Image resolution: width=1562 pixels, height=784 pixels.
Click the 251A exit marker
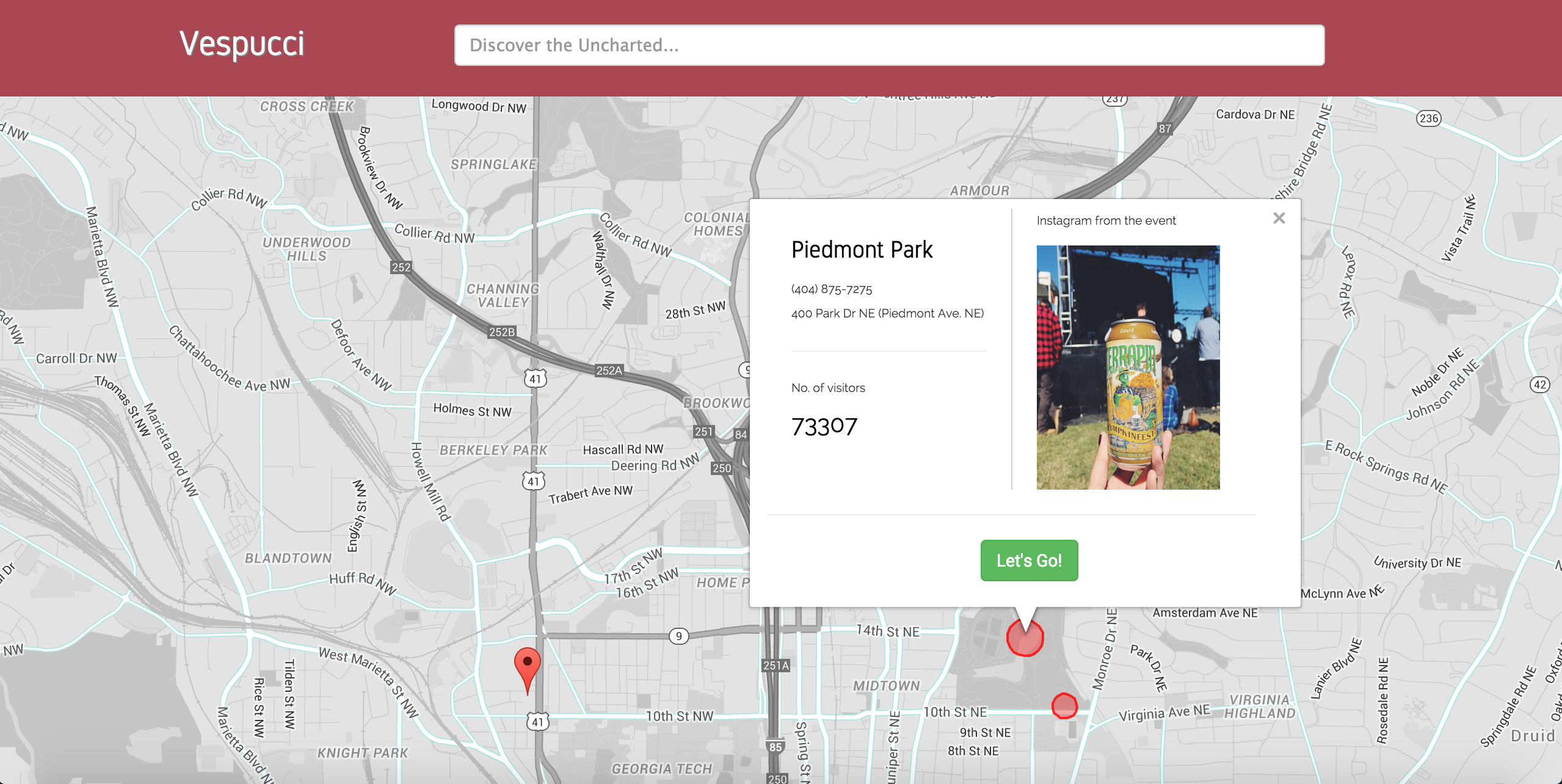[x=776, y=666]
